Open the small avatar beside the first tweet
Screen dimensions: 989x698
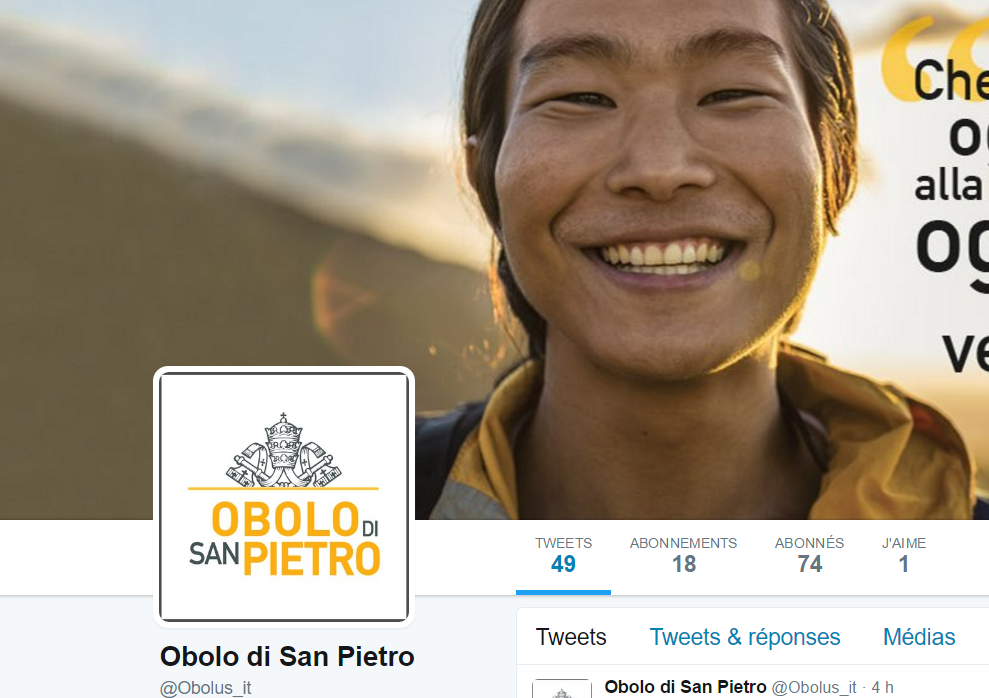click(561, 688)
